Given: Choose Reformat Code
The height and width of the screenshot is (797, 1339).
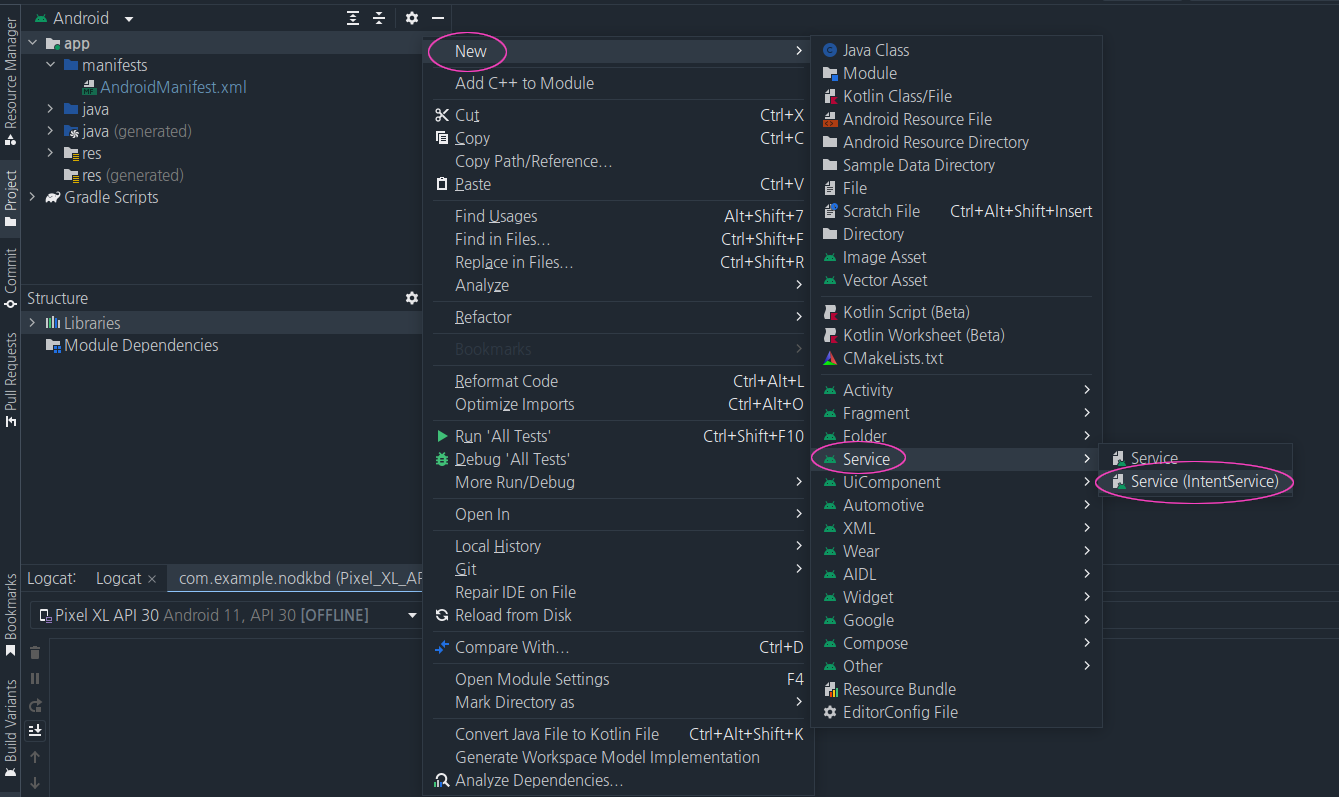Looking at the screenshot, I should 618,381.
